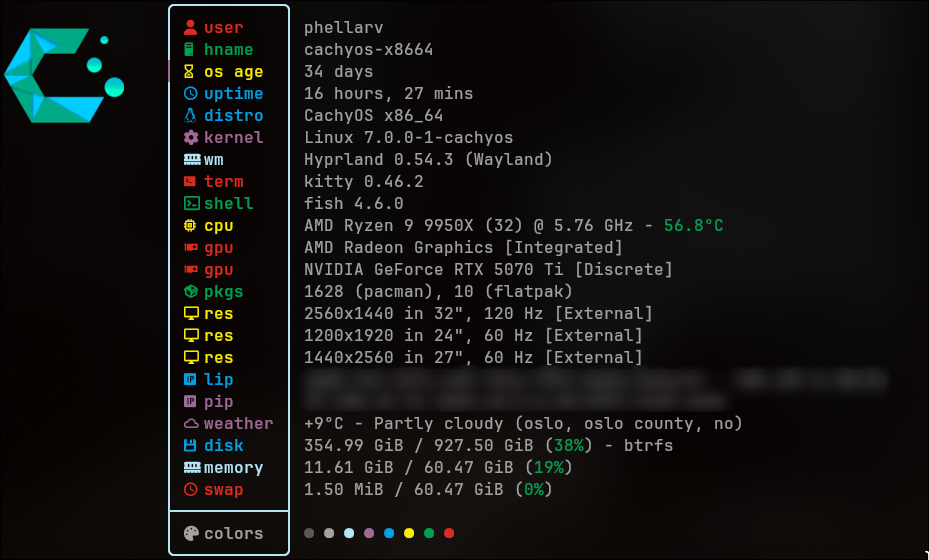Click '1200x1920 in 24"' resolution text

(x=384, y=335)
